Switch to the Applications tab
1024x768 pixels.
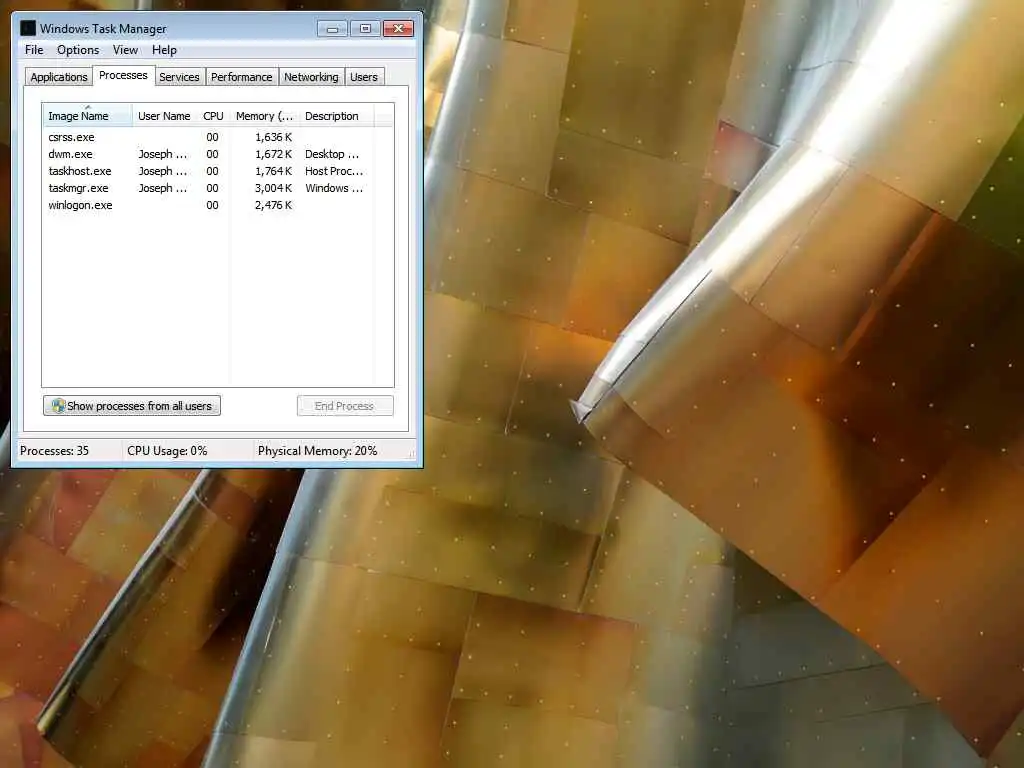(x=59, y=77)
